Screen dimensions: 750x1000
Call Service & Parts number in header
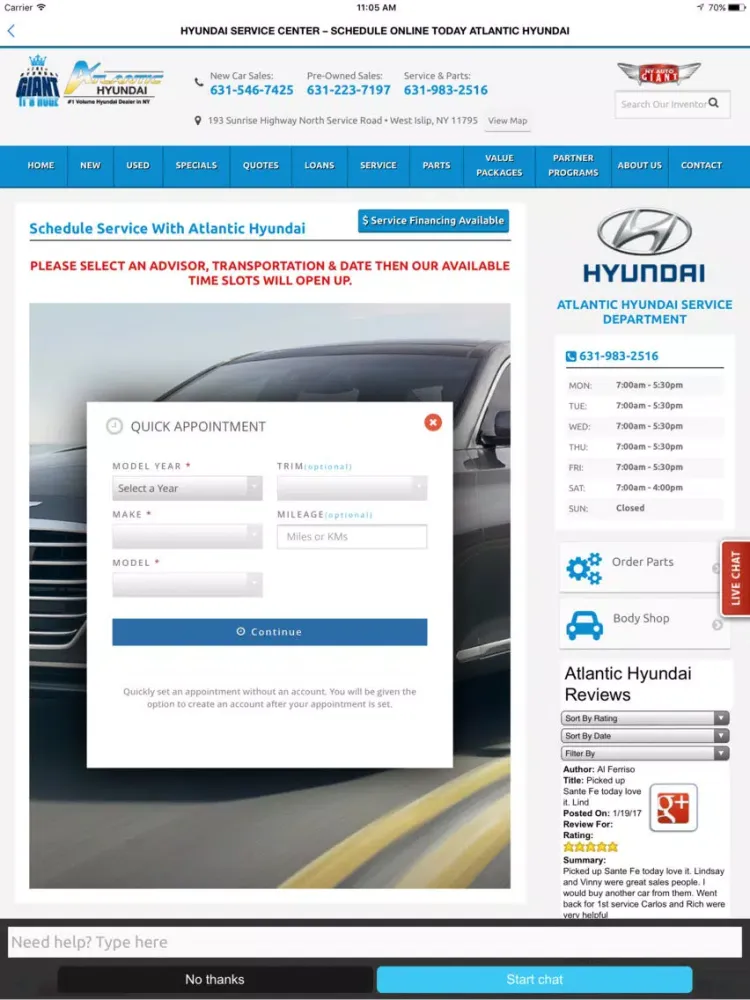[446, 90]
